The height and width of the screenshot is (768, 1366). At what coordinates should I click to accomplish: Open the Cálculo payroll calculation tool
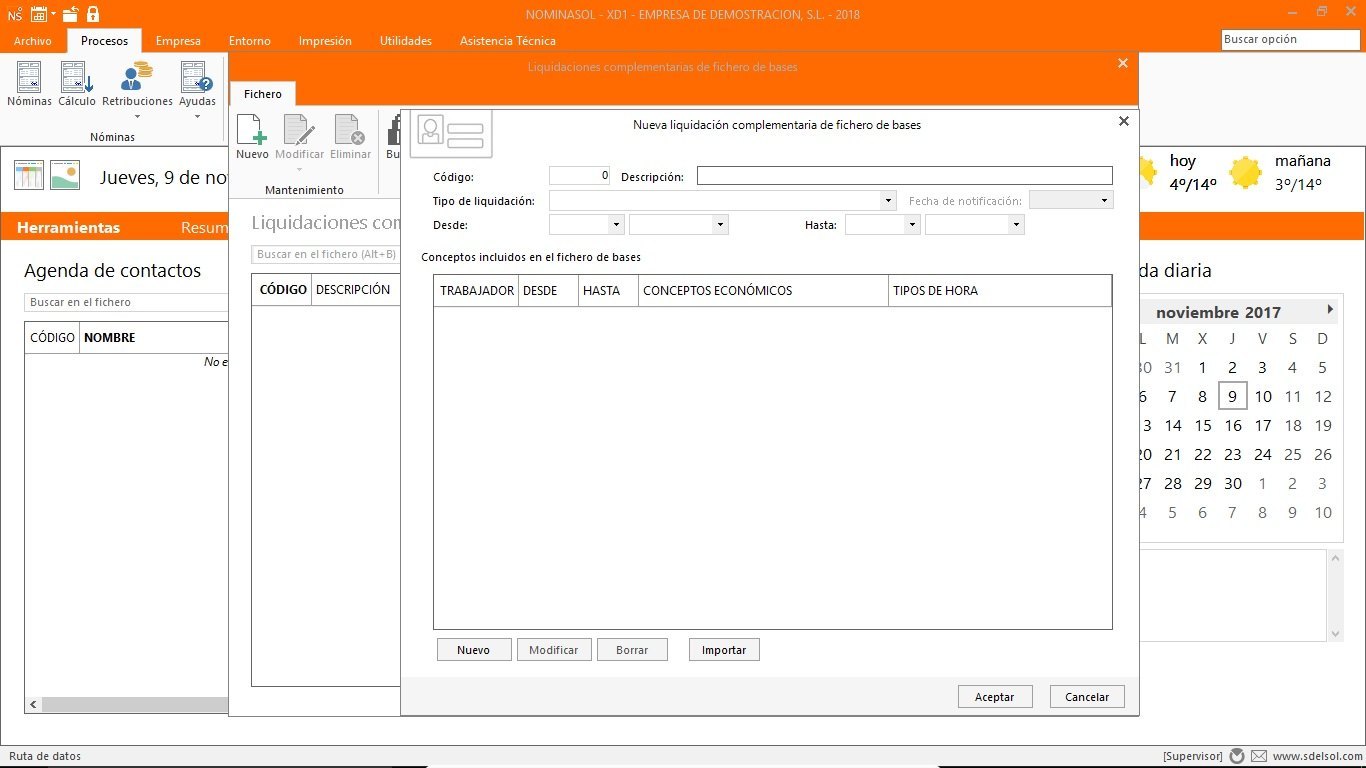pyautogui.click(x=77, y=84)
